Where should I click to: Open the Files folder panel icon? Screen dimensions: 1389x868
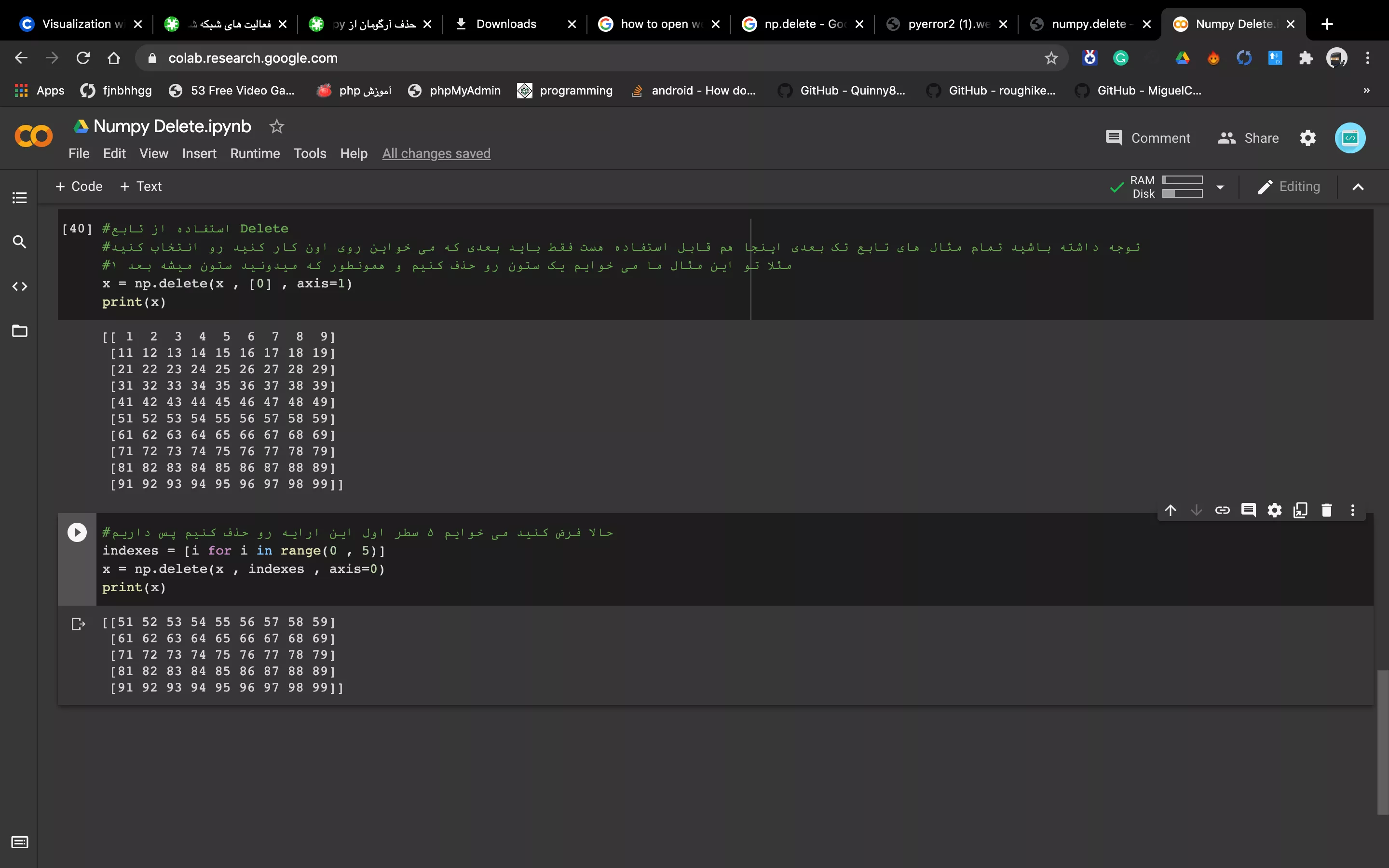[x=19, y=331]
